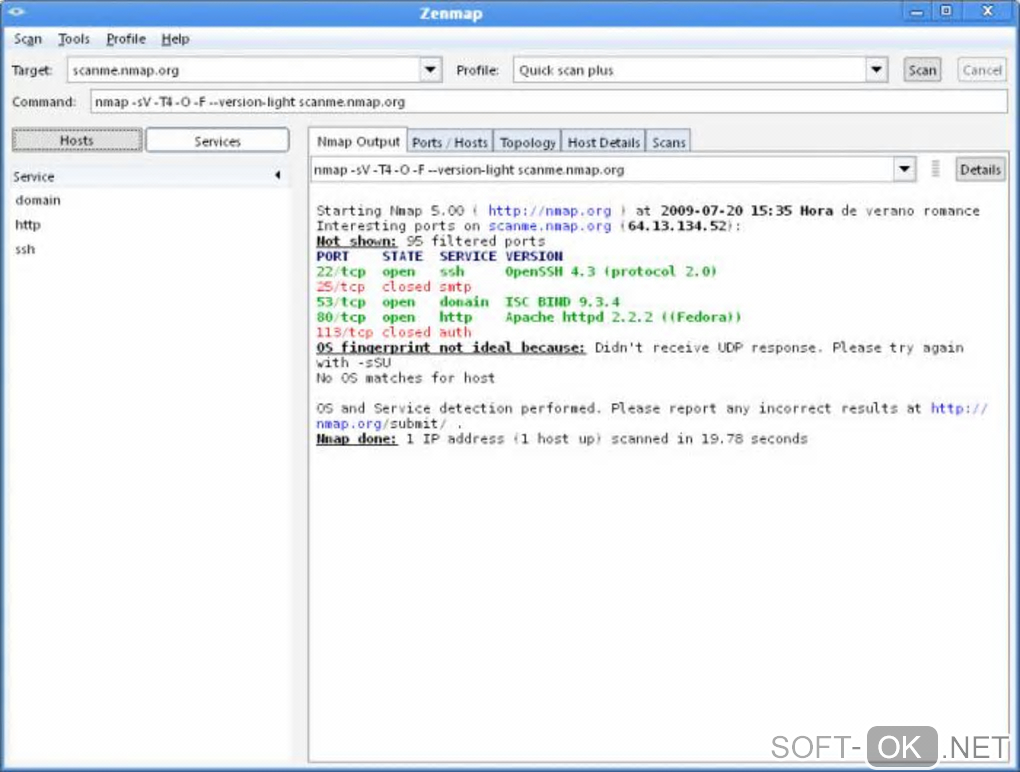Click the Cancel button

click(x=982, y=70)
